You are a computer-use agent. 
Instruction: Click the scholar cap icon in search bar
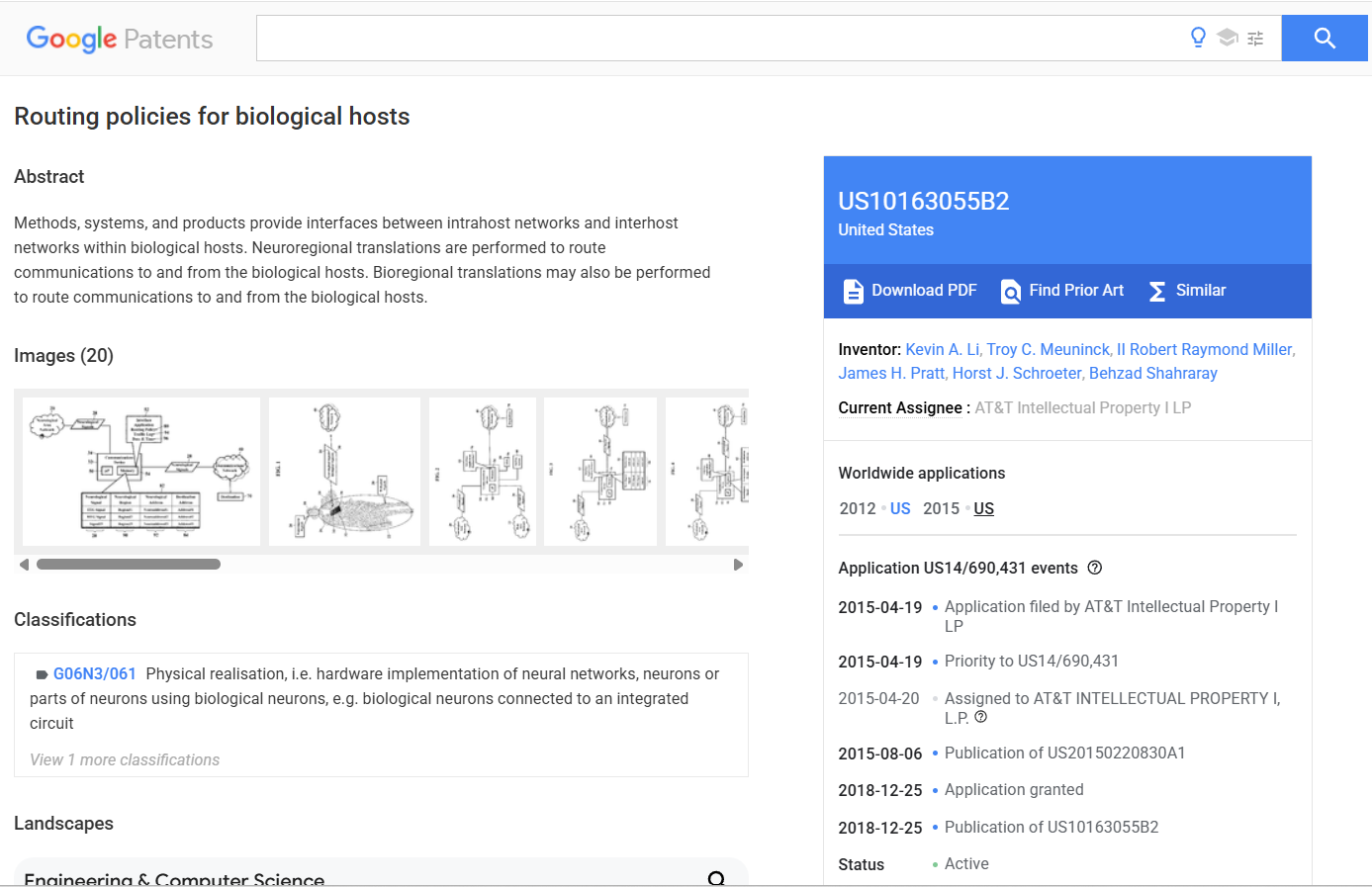click(x=1228, y=38)
